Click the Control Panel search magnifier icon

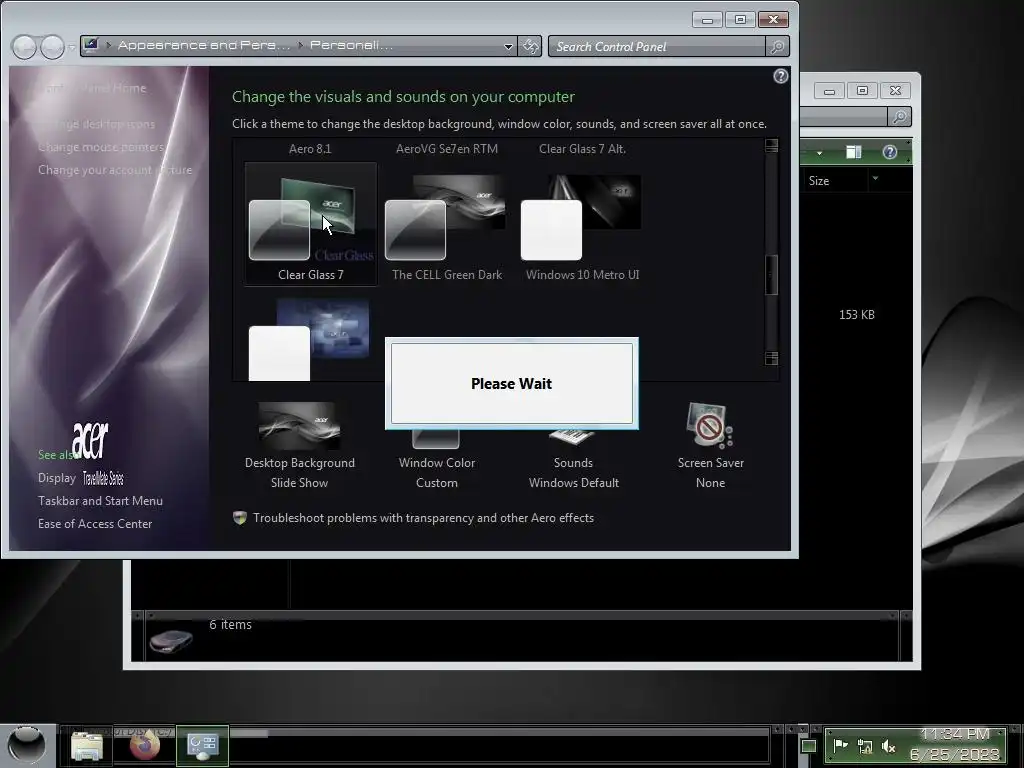click(x=777, y=46)
